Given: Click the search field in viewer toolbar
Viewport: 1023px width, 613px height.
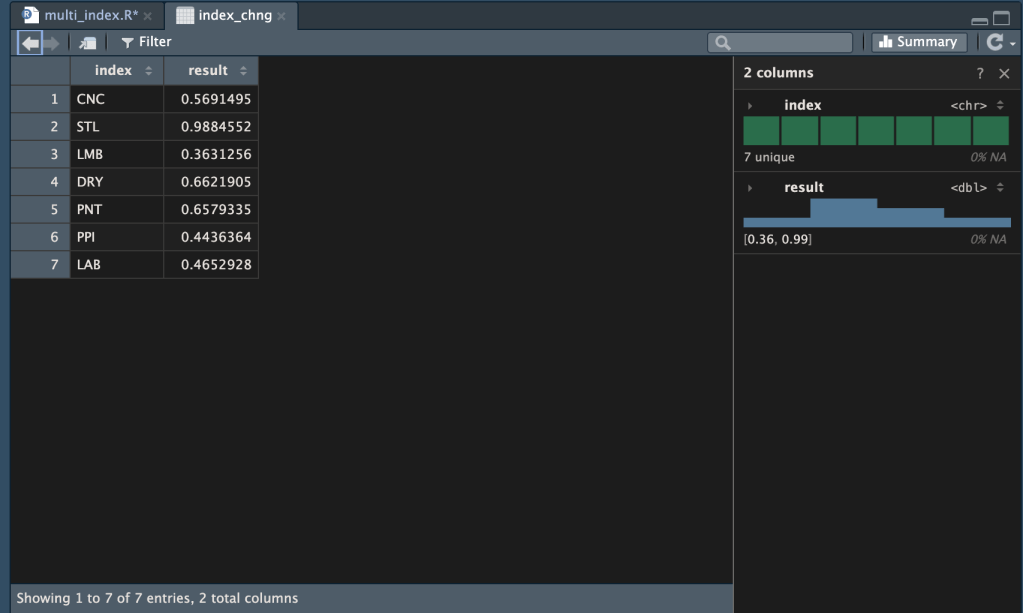Looking at the screenshot, I should (780, 42).
